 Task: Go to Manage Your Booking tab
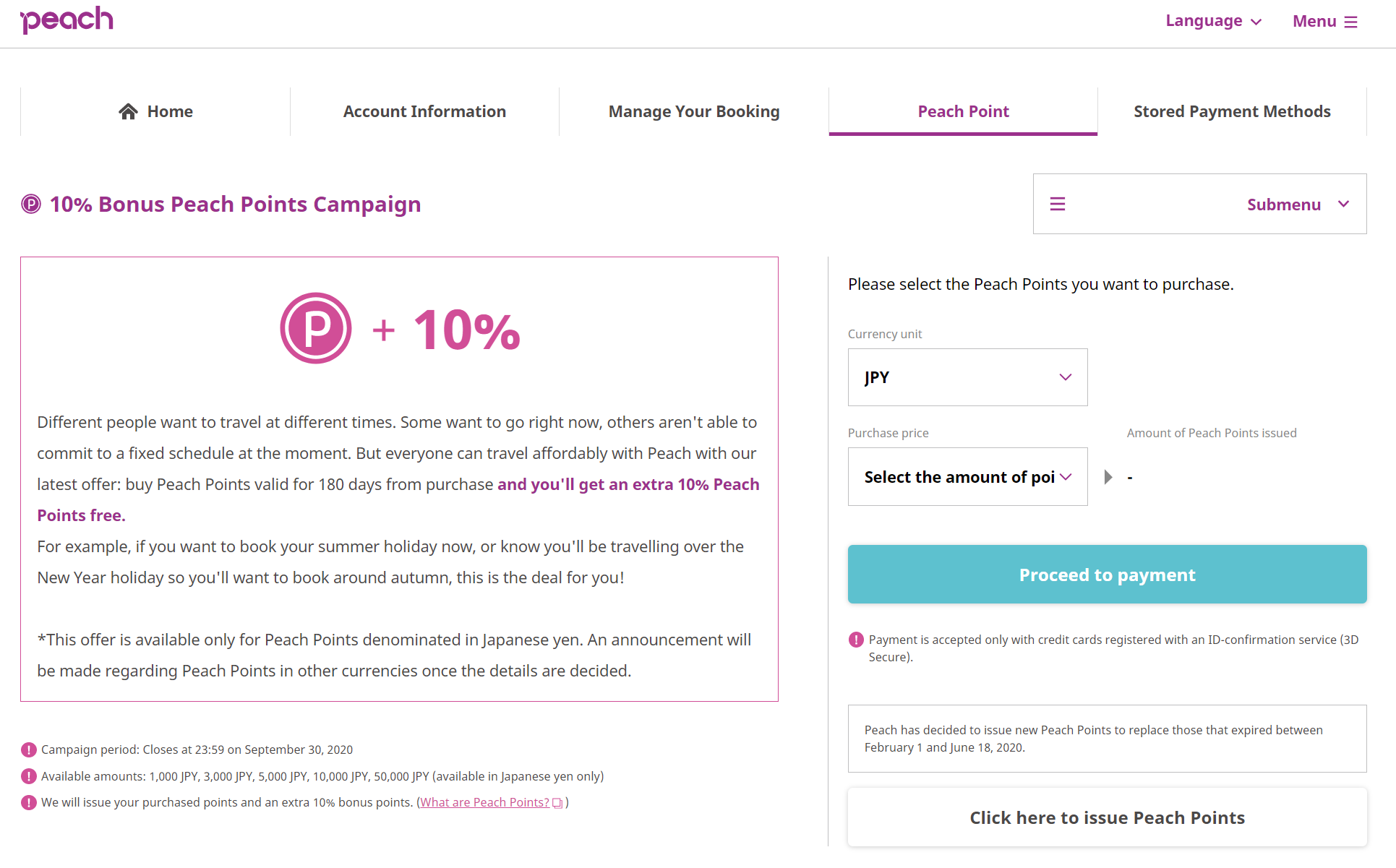coord(694,111)
